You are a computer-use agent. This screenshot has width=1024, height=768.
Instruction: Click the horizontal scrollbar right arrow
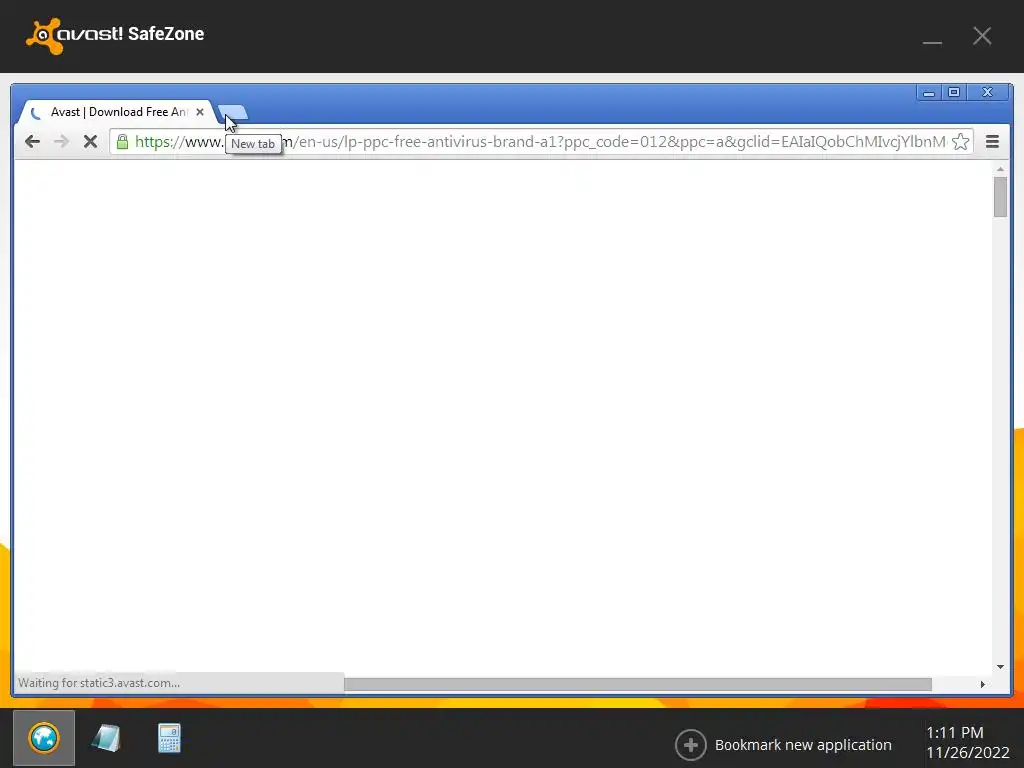982,684
